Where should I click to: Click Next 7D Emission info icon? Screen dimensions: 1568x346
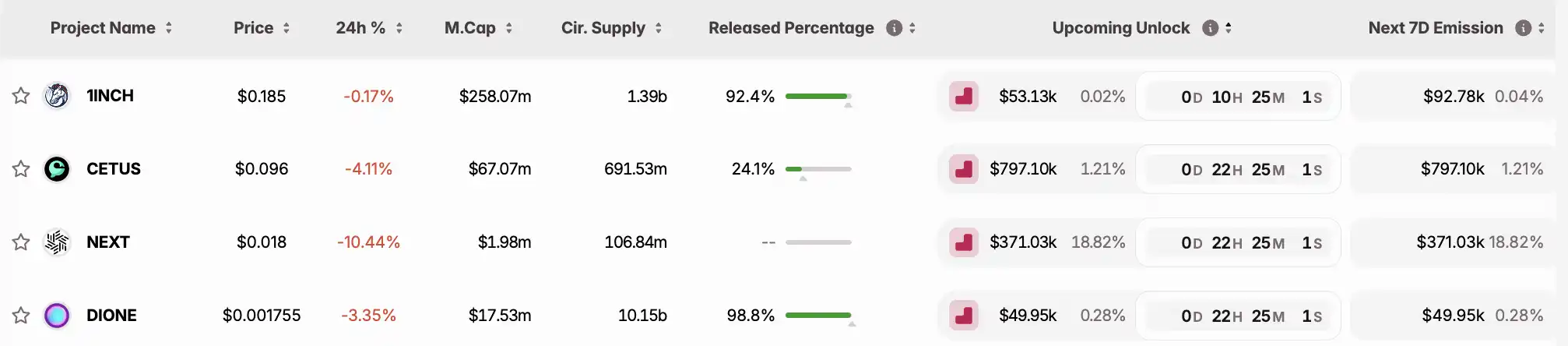coord(1524,28)
